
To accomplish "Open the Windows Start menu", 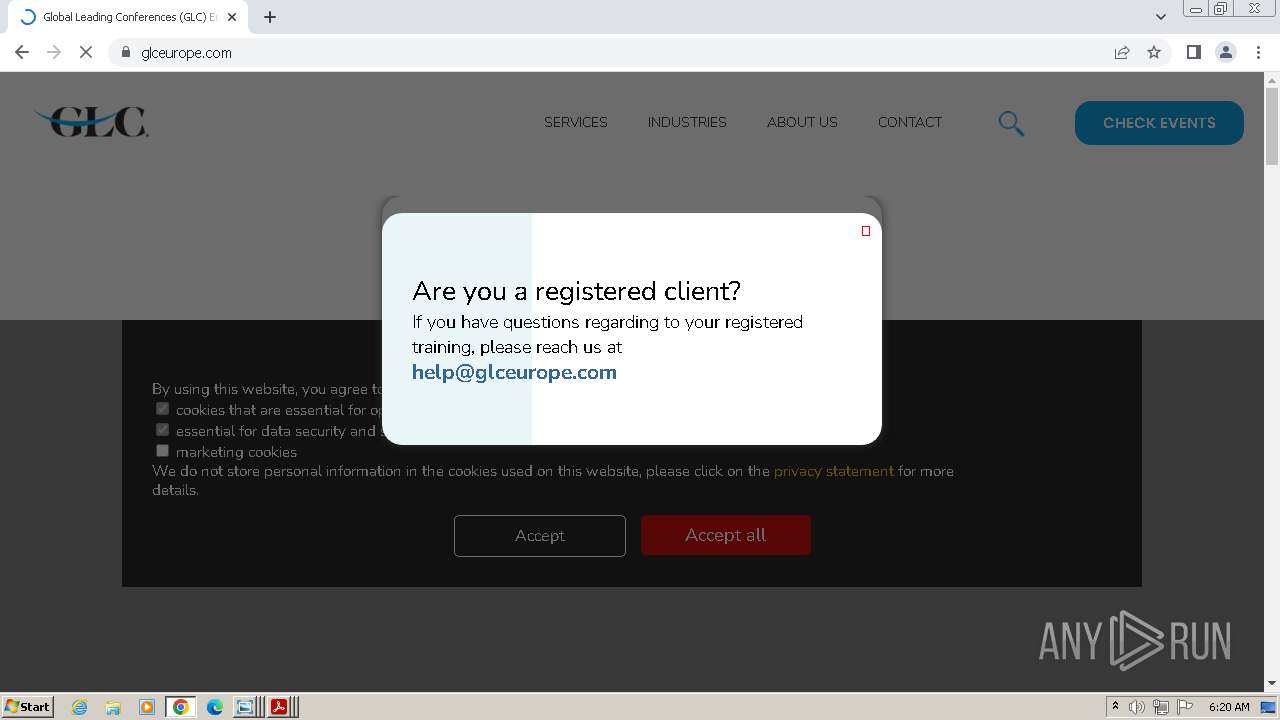I will click(27, 706).
